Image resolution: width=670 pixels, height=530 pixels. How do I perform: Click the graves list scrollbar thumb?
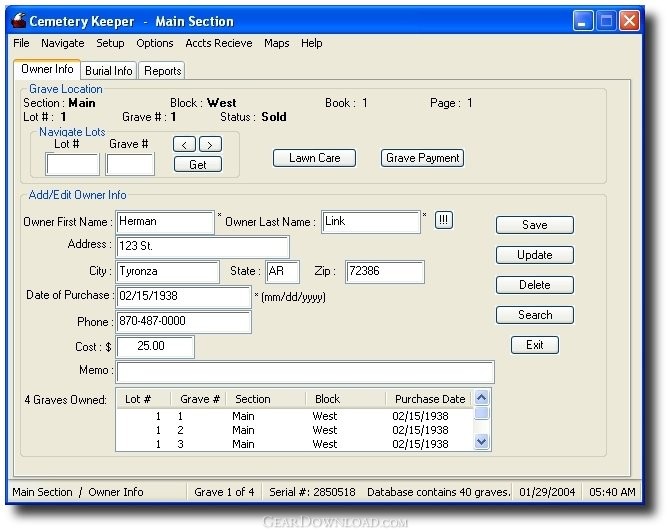coord(481,413)
